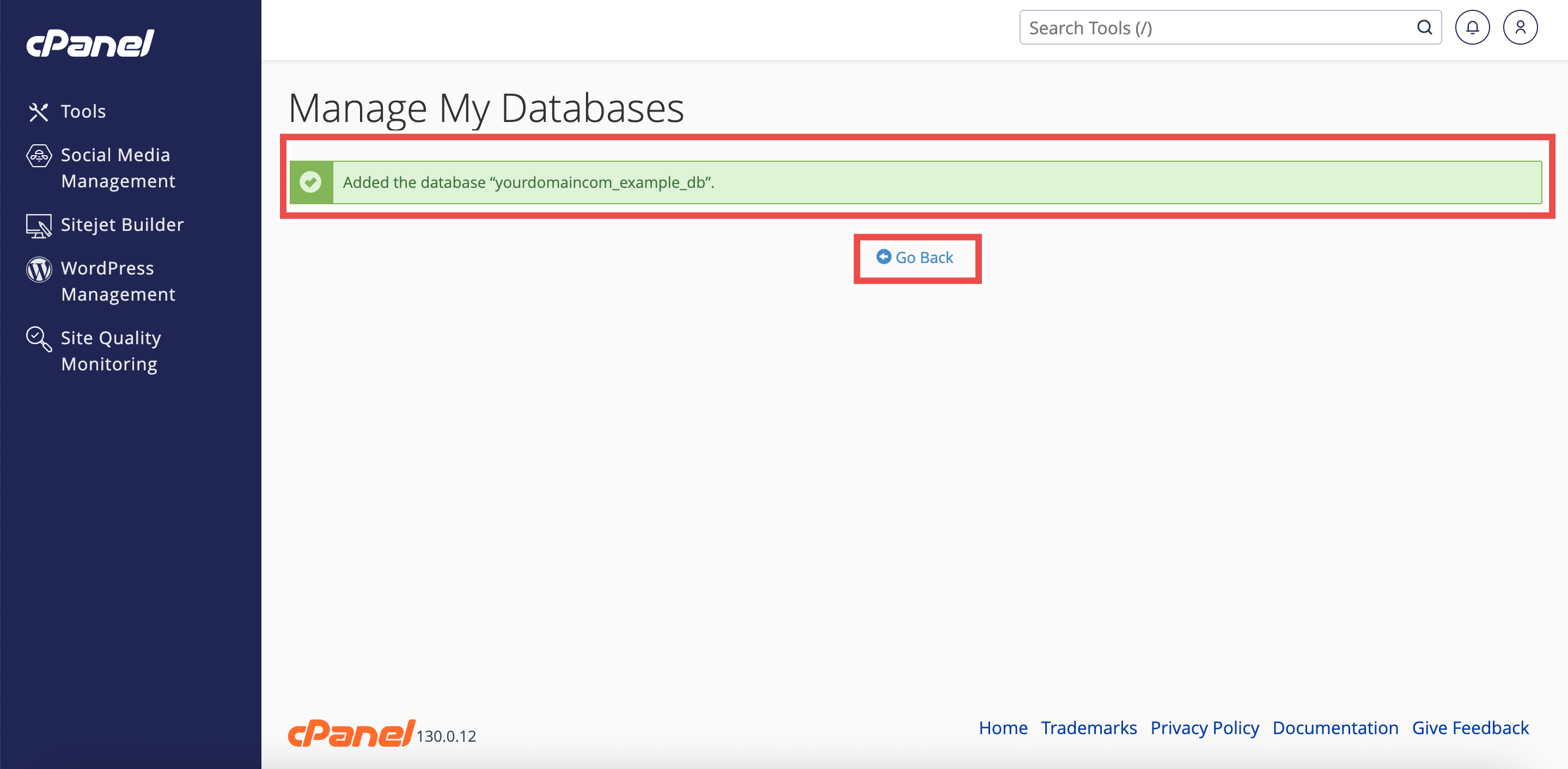This screenshot has width=1568, height=769.
Task: Open notifications bell icon
Action: point(1472,27)
